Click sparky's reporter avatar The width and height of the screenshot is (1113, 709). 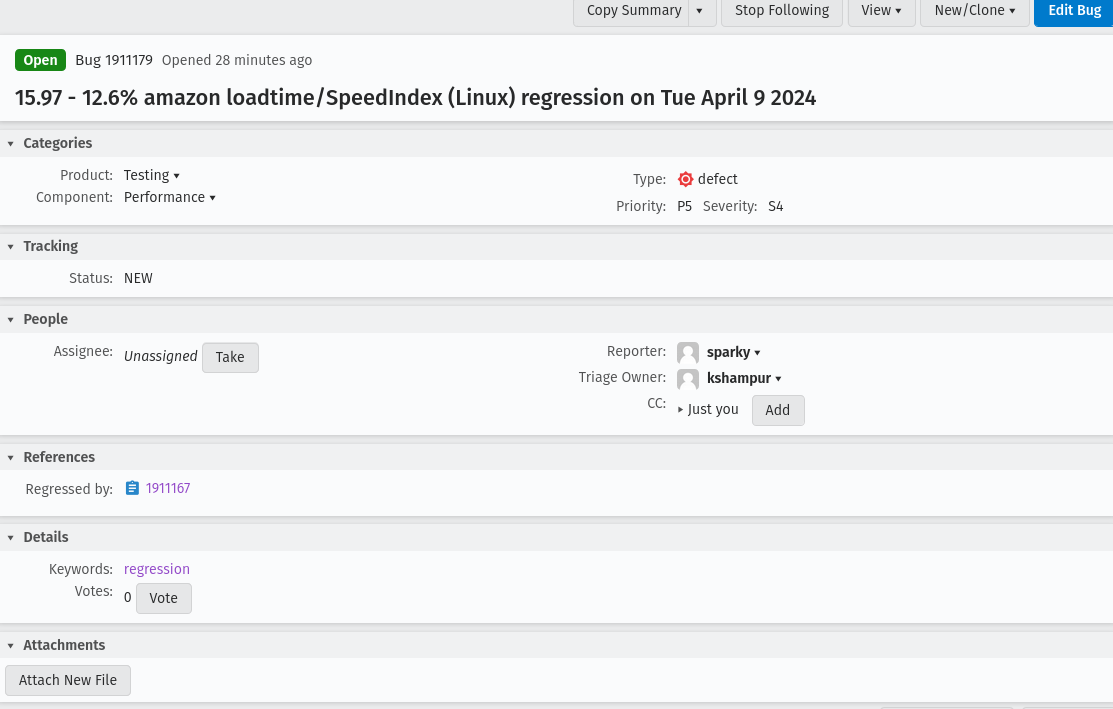tap(688, 353)
